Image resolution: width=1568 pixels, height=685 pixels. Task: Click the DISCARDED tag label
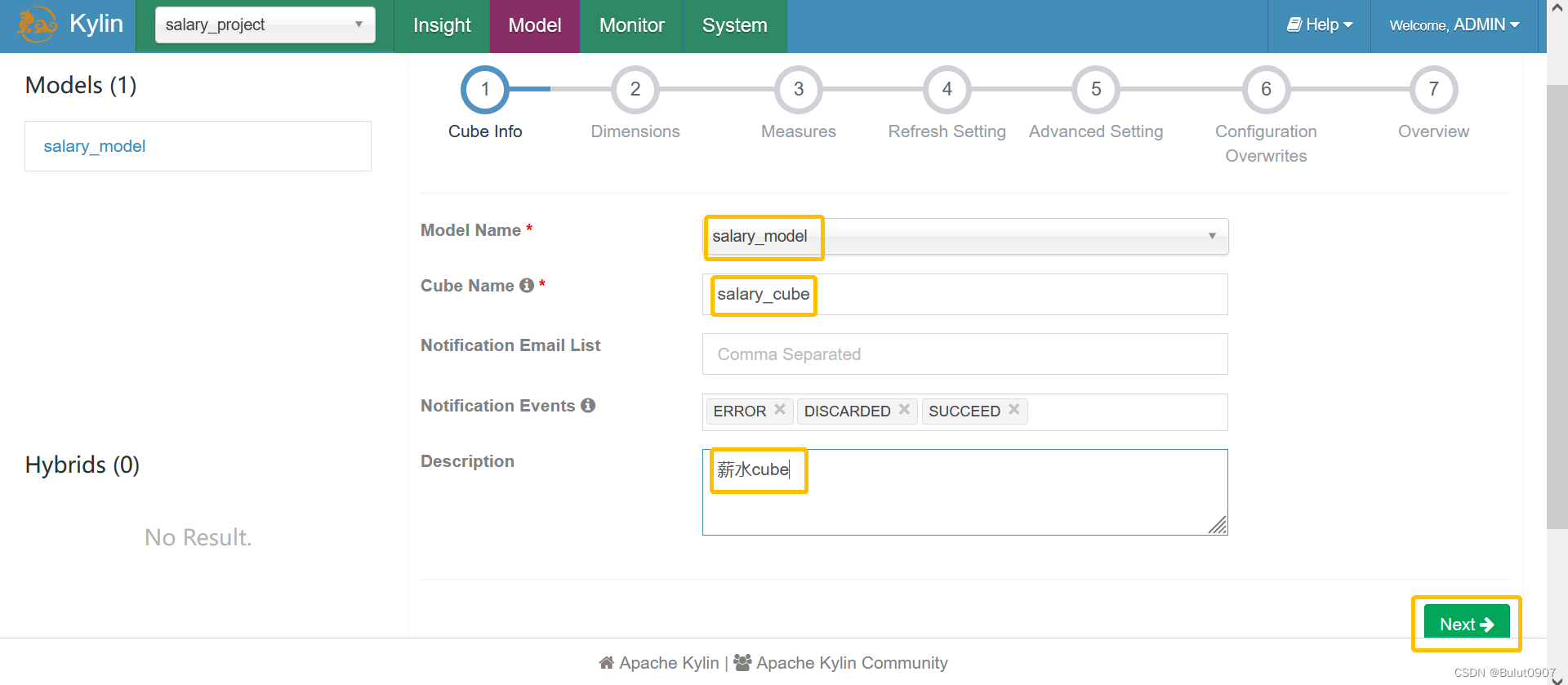coord(848,411)
